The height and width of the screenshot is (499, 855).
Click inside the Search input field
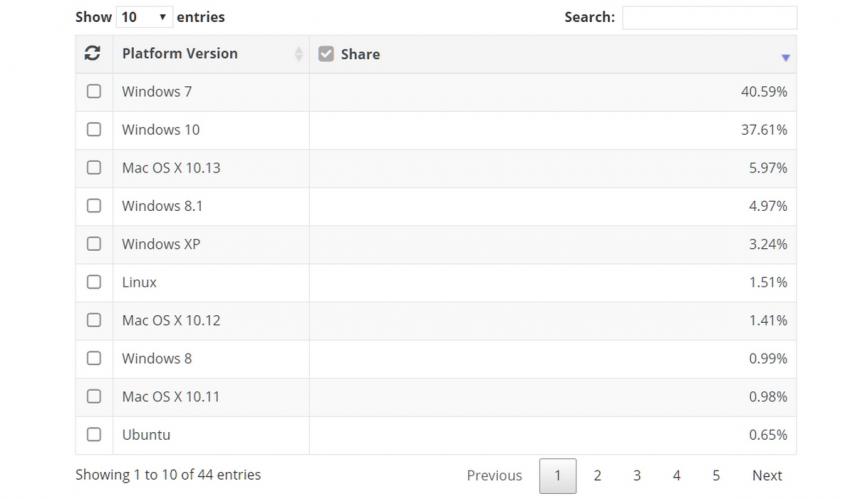click(x=709, y=17)
